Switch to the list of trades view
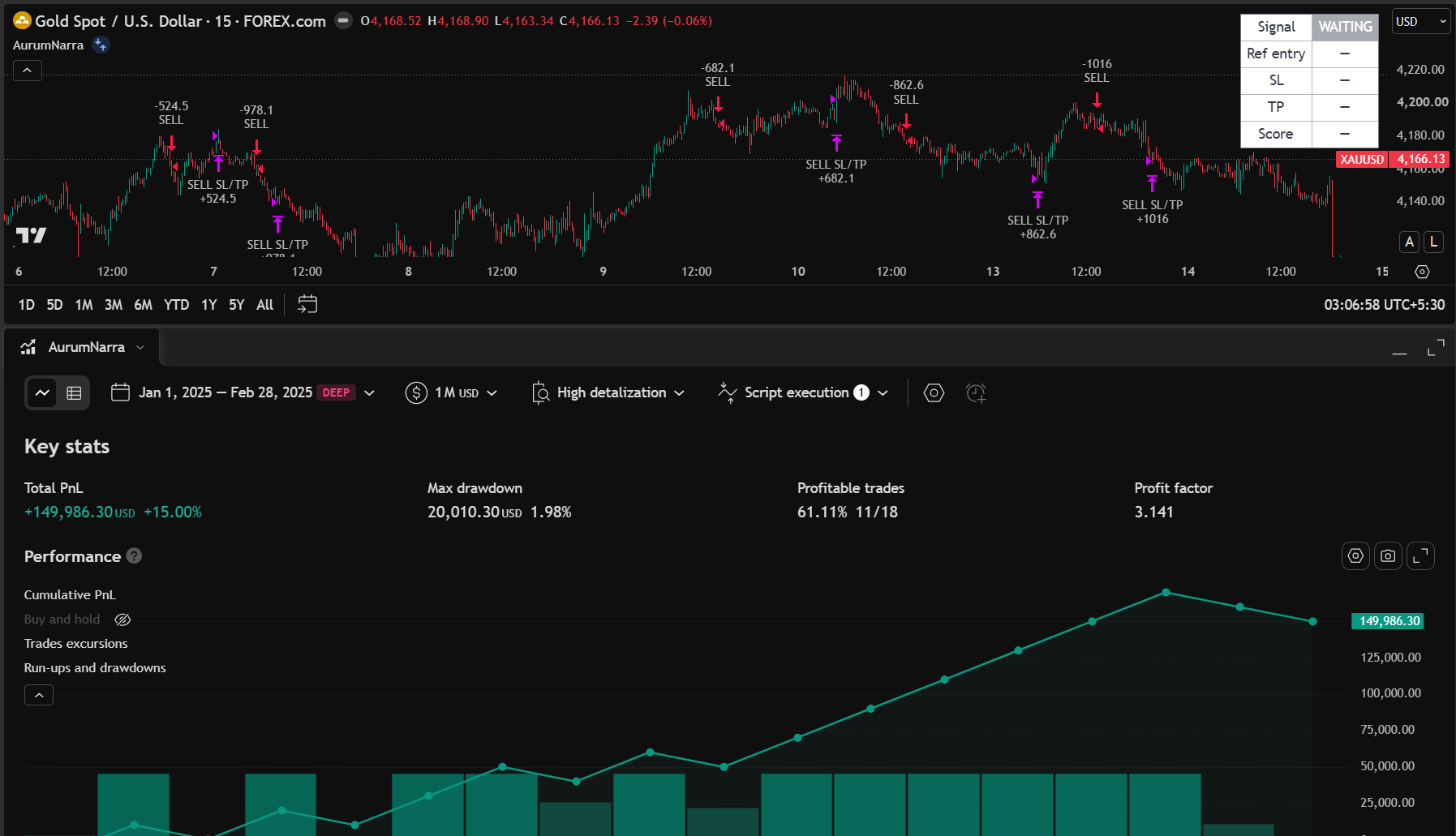 tap(74, 392)
